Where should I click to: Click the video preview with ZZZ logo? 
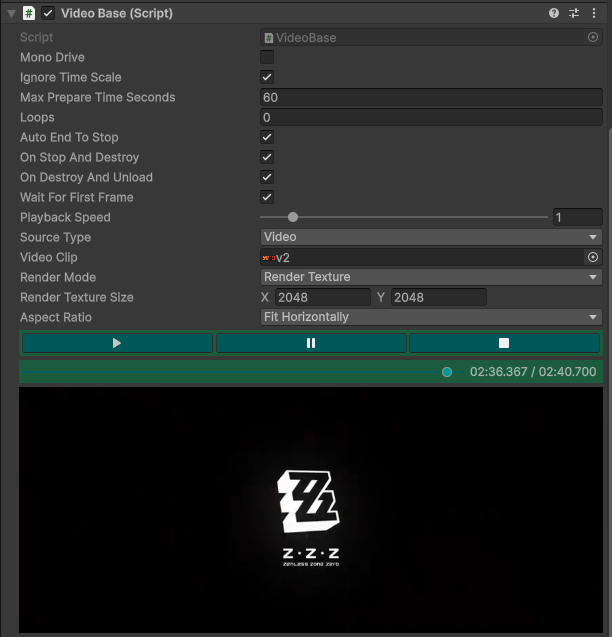pyautogui.click(x=311, y=510)
